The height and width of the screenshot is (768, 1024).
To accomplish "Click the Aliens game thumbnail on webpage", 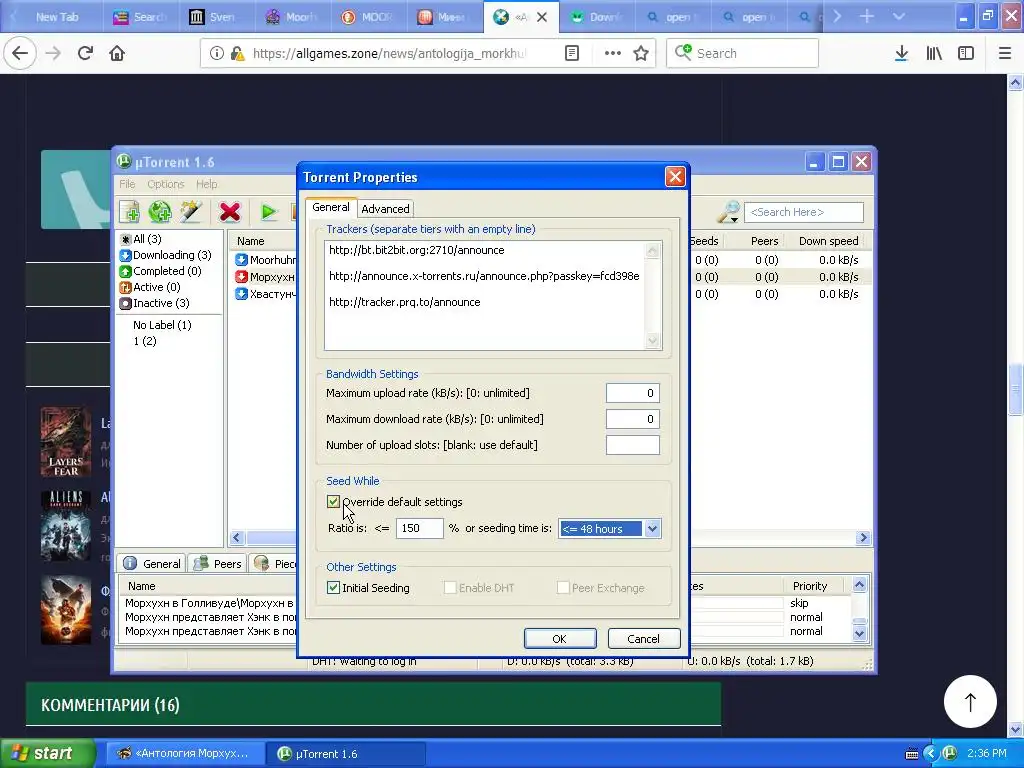I will (x=65, y=526).
